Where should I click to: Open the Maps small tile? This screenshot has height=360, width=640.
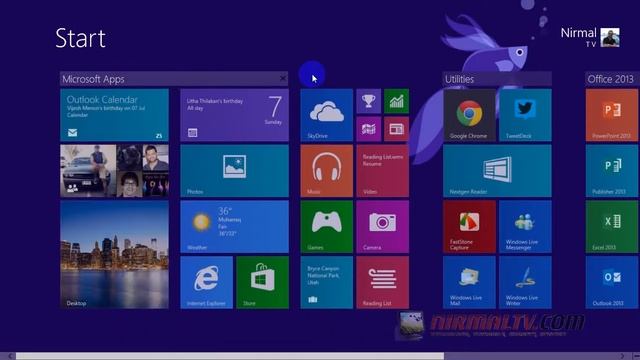(x=369, y=129)
